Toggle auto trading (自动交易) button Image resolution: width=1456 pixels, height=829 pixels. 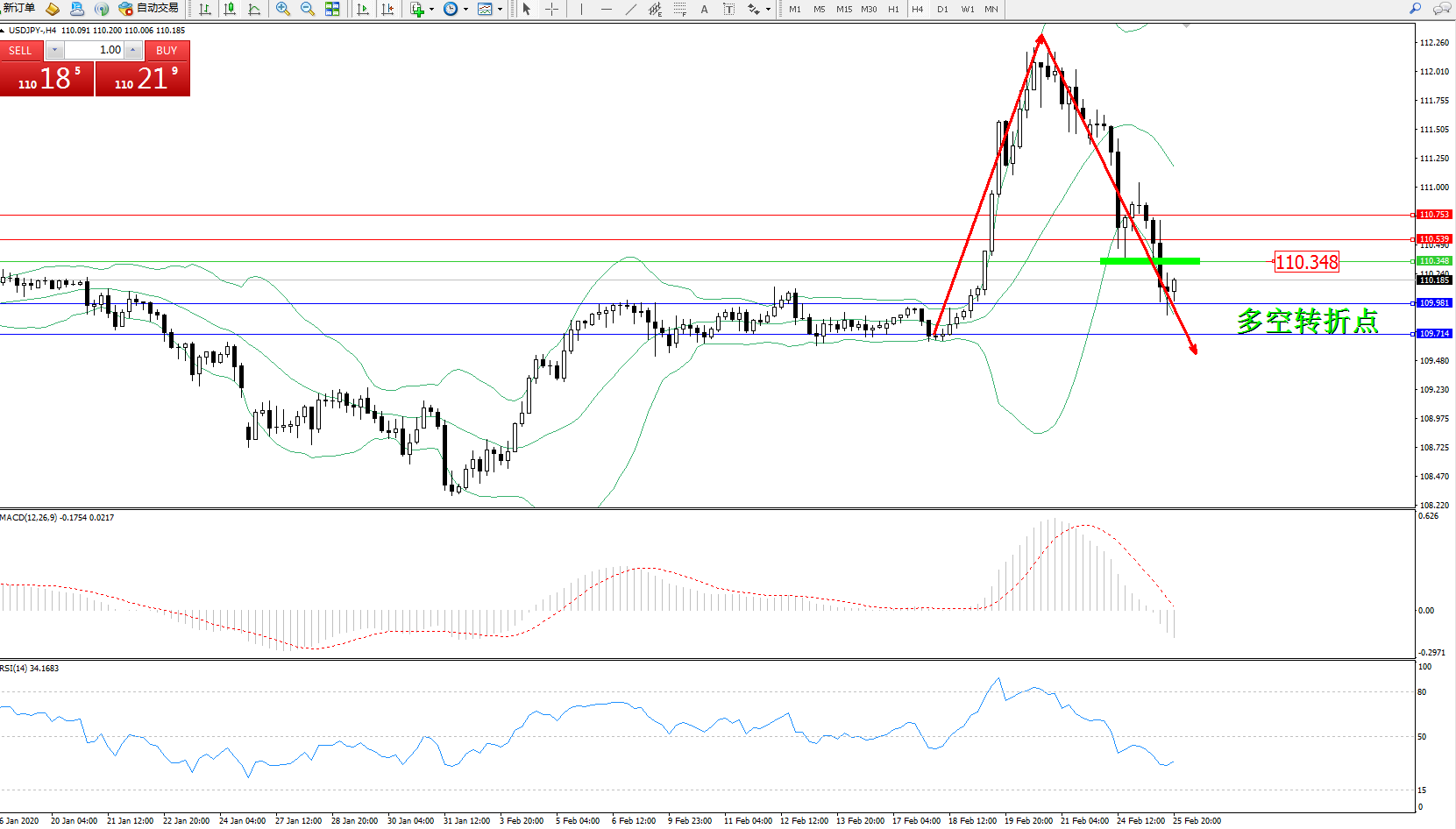click(149, 9)
